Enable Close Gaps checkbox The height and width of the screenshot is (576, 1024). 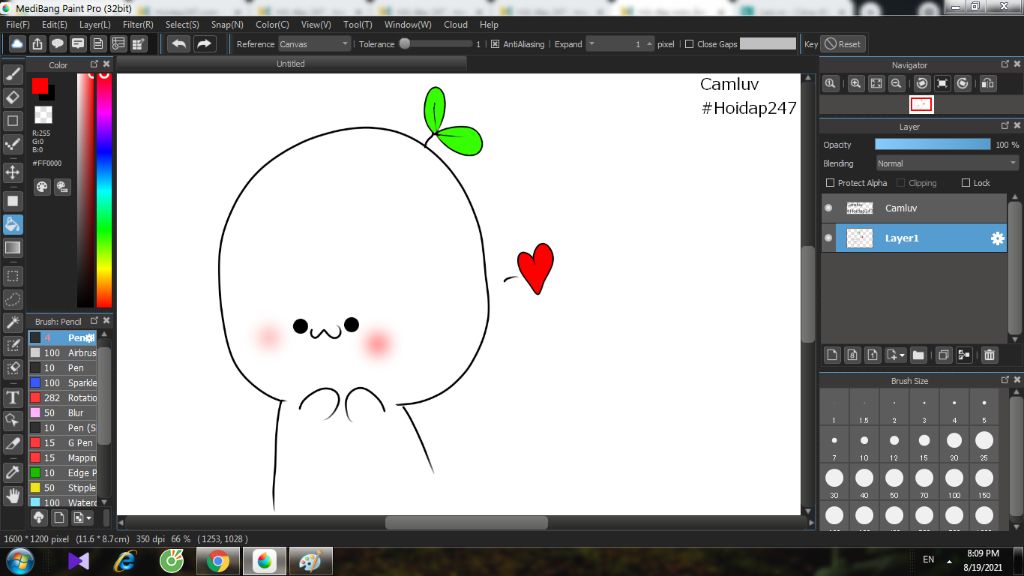click(x=689, y=44)
